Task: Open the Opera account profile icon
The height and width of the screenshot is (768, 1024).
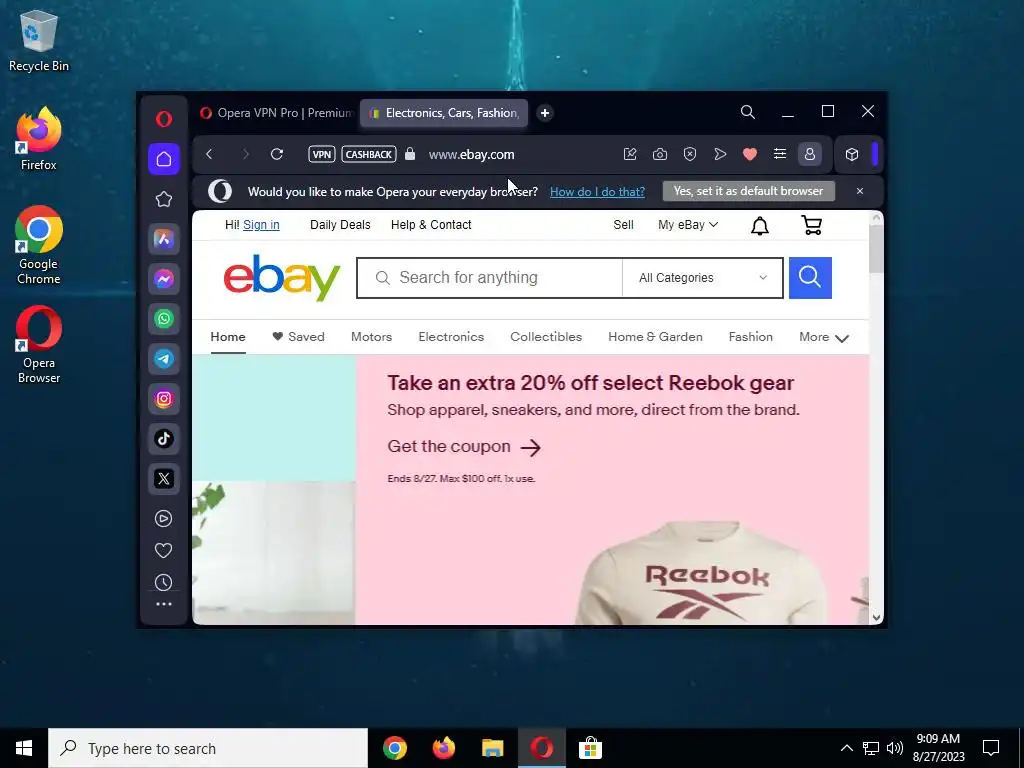Action: click(810, 154)
